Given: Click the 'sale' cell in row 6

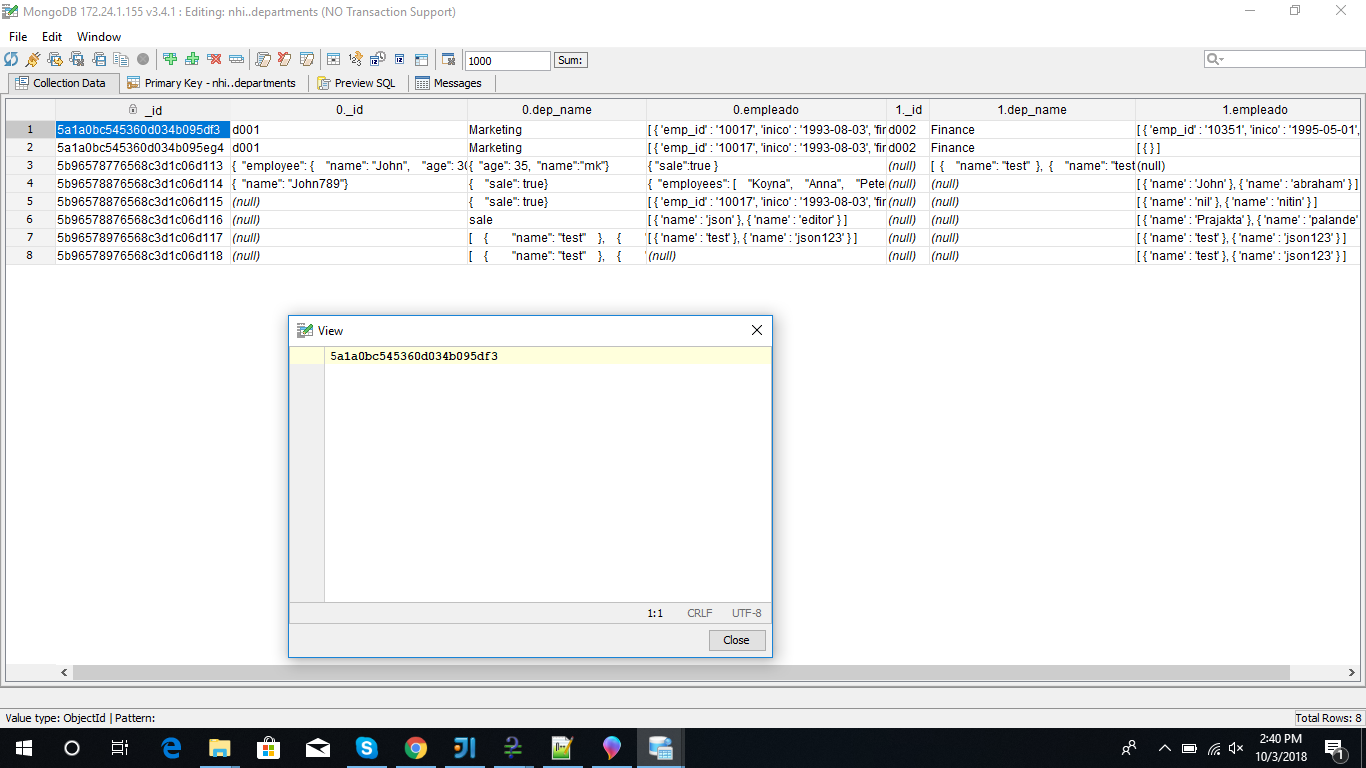Looking at the screenshot, I should pyautogui.click(x=557, y=220).
